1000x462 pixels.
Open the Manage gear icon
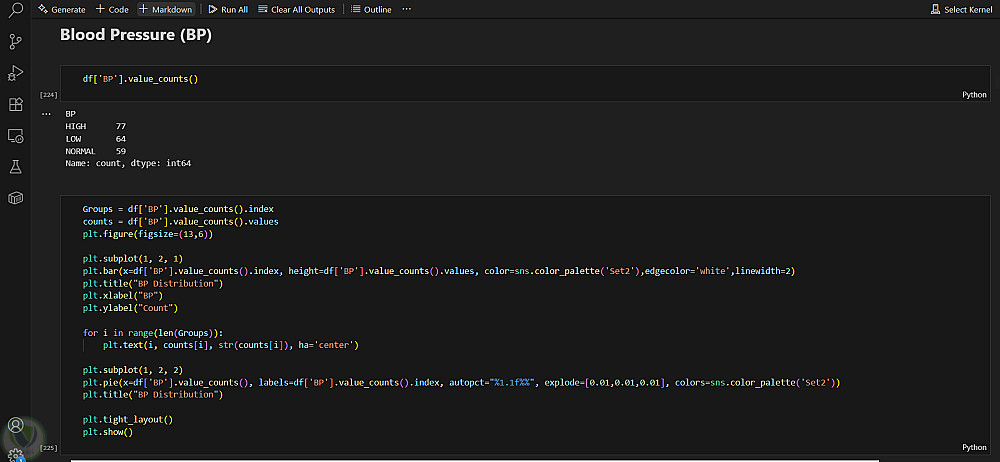(x=15, y=454)
